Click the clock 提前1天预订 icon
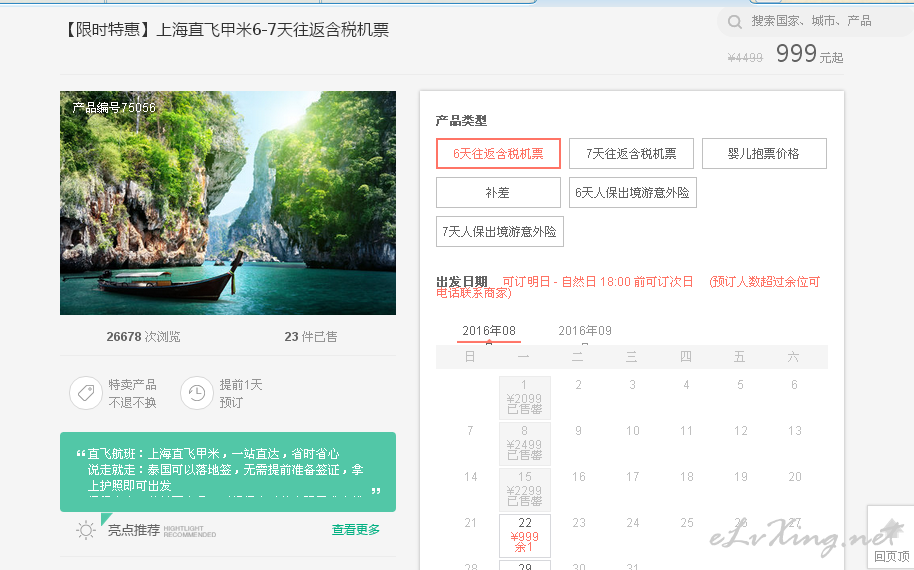The height and width of the screenshot is (570, 914). pos(197,393)
